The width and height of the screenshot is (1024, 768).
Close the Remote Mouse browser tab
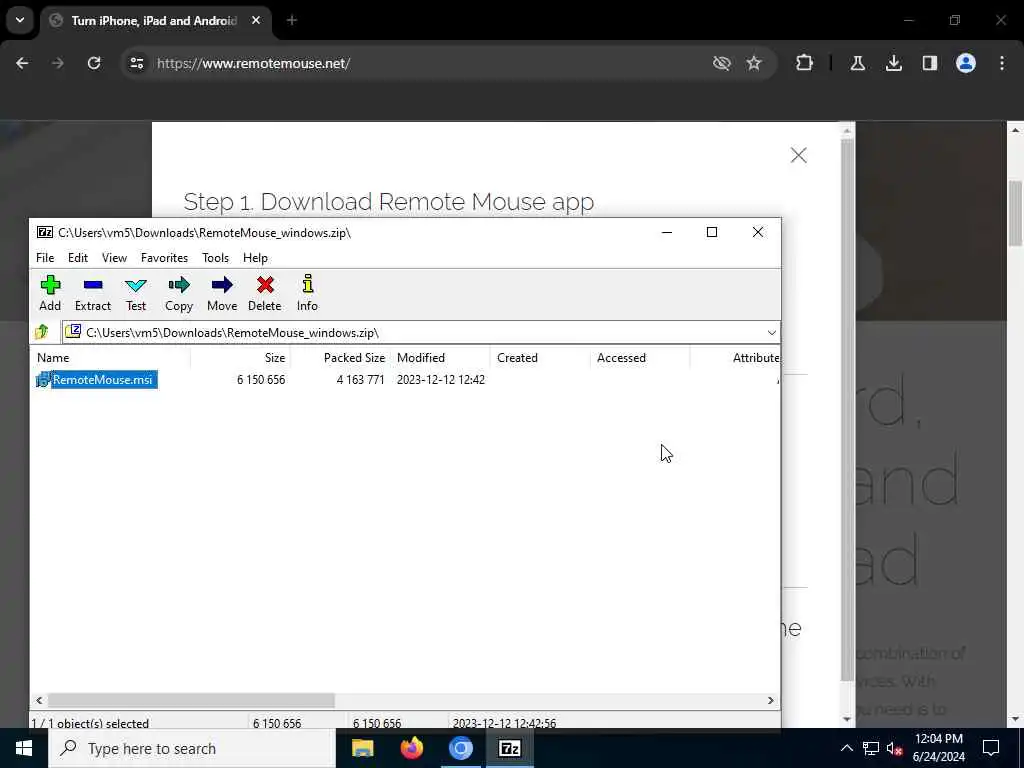256,21
